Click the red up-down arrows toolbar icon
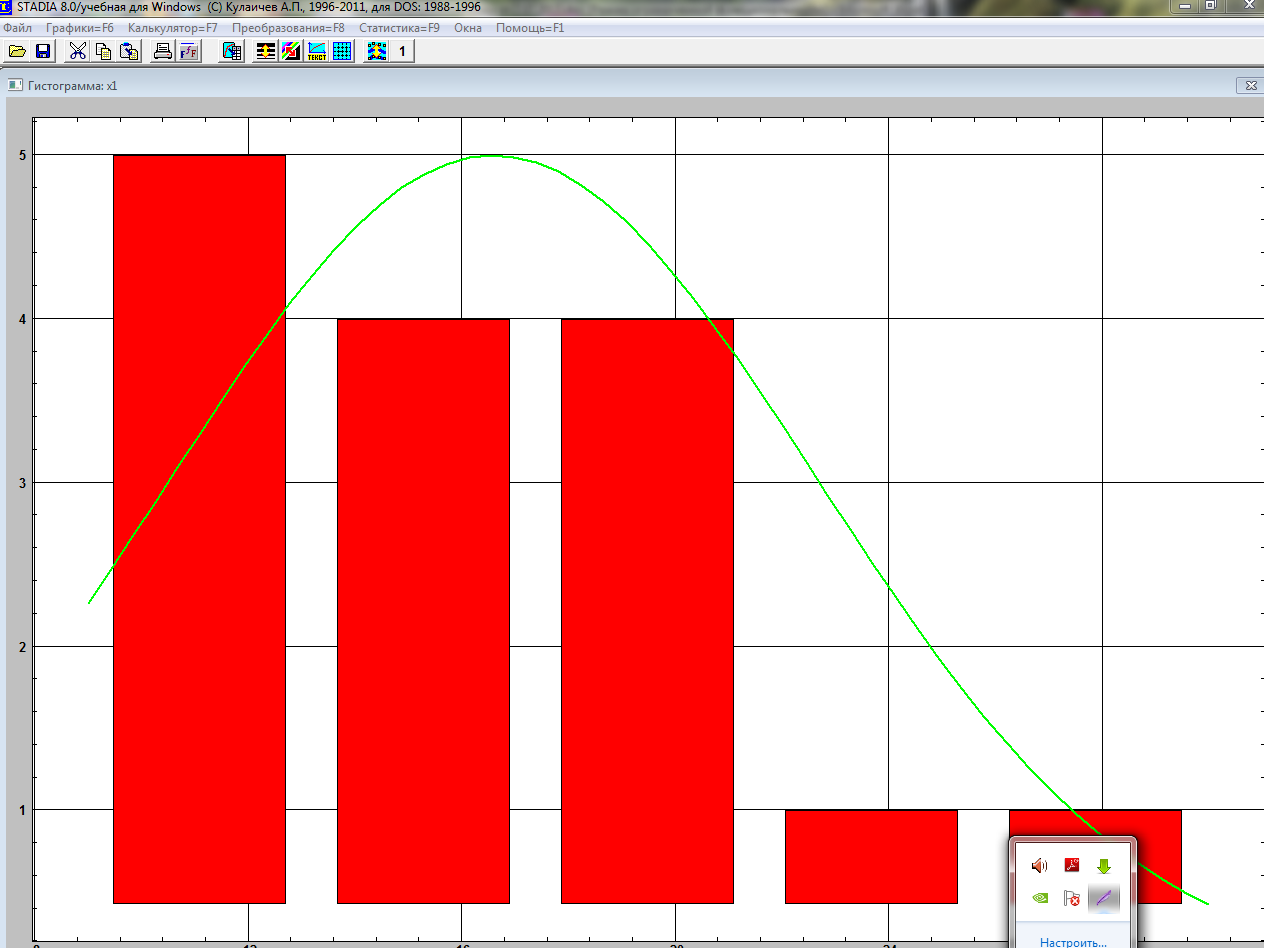Viewport: 1264px width, 948px height. pos(266,51)
